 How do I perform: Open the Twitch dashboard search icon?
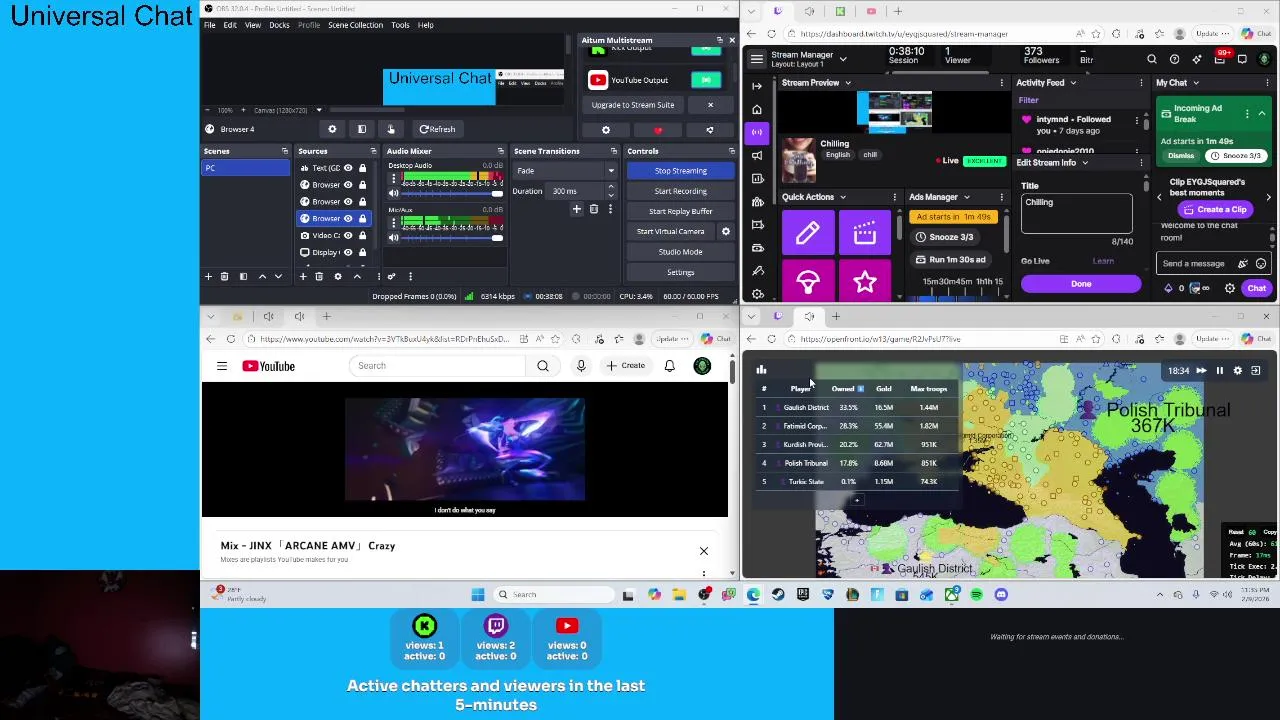tap(1152, 59)
